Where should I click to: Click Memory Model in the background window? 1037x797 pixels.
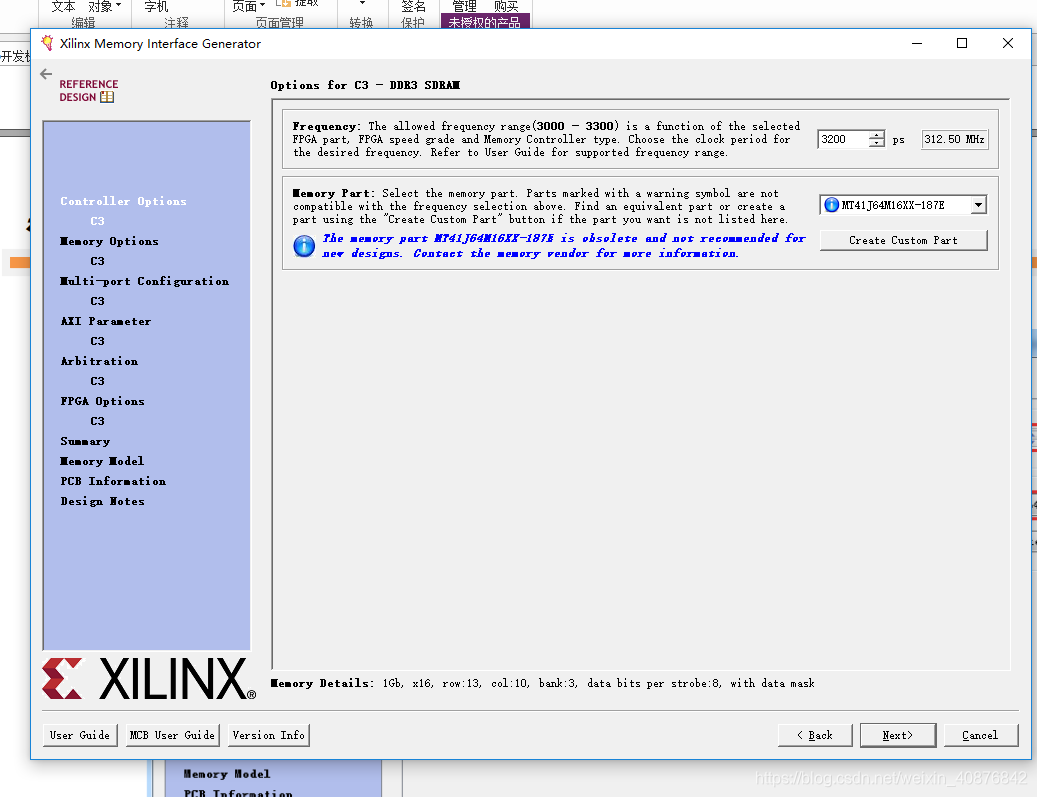[x=227, y=774]
